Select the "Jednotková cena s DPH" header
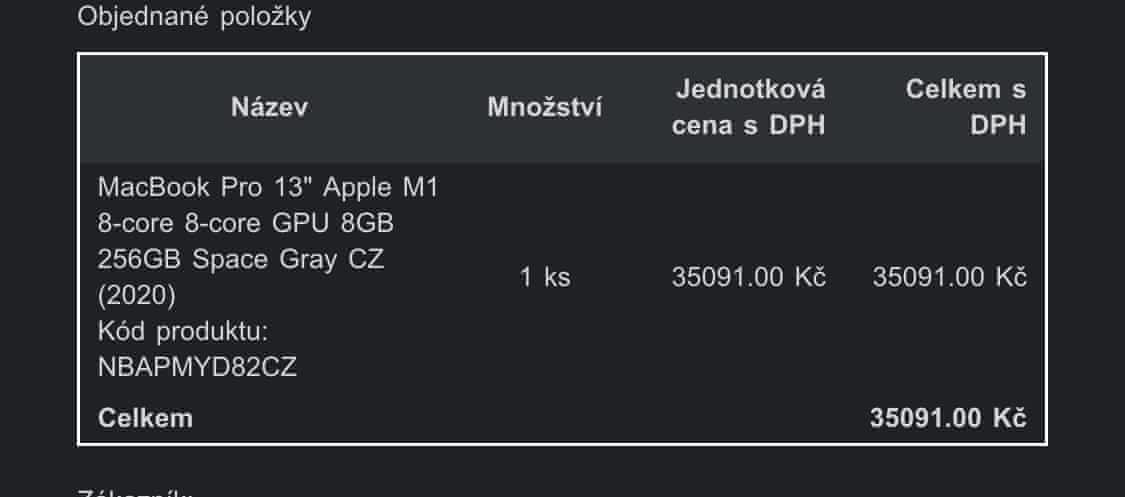 tap(749, 108)
